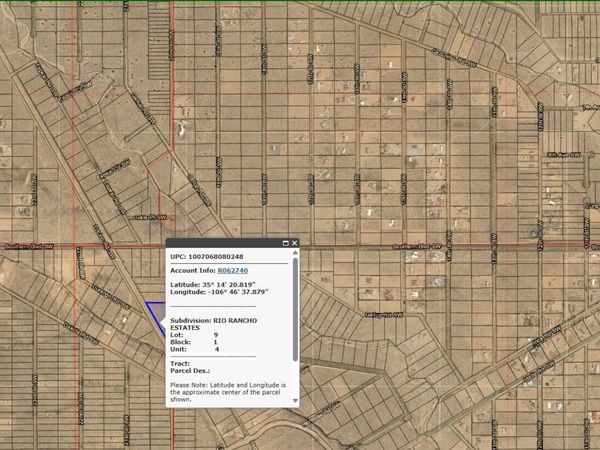Viewport: 600px width, 450px height.
Task: Click the blue highlighted parcel on map
Action: (x=157, y=314)
